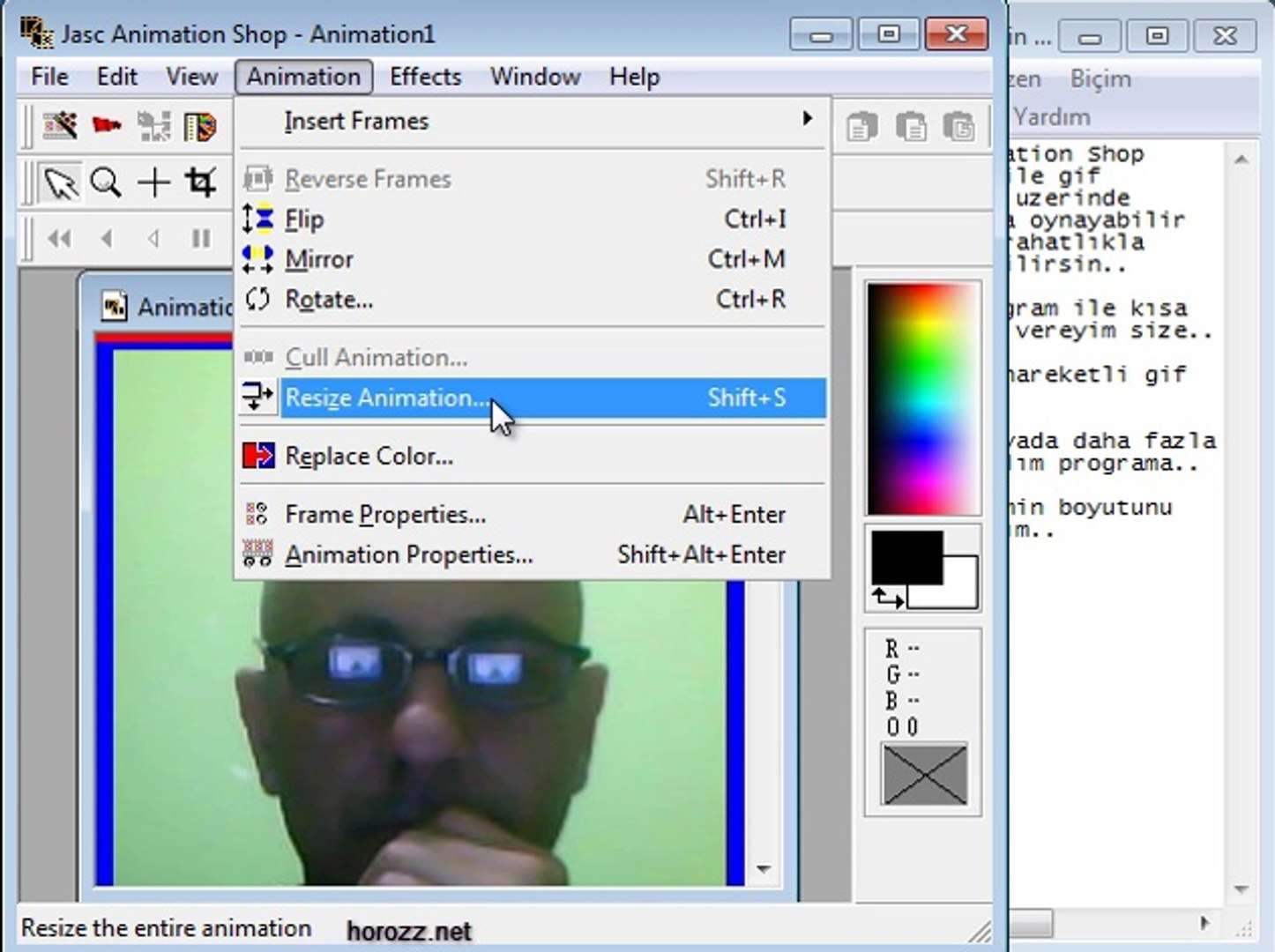Select the Mover crosshair tool

(153, 182)
